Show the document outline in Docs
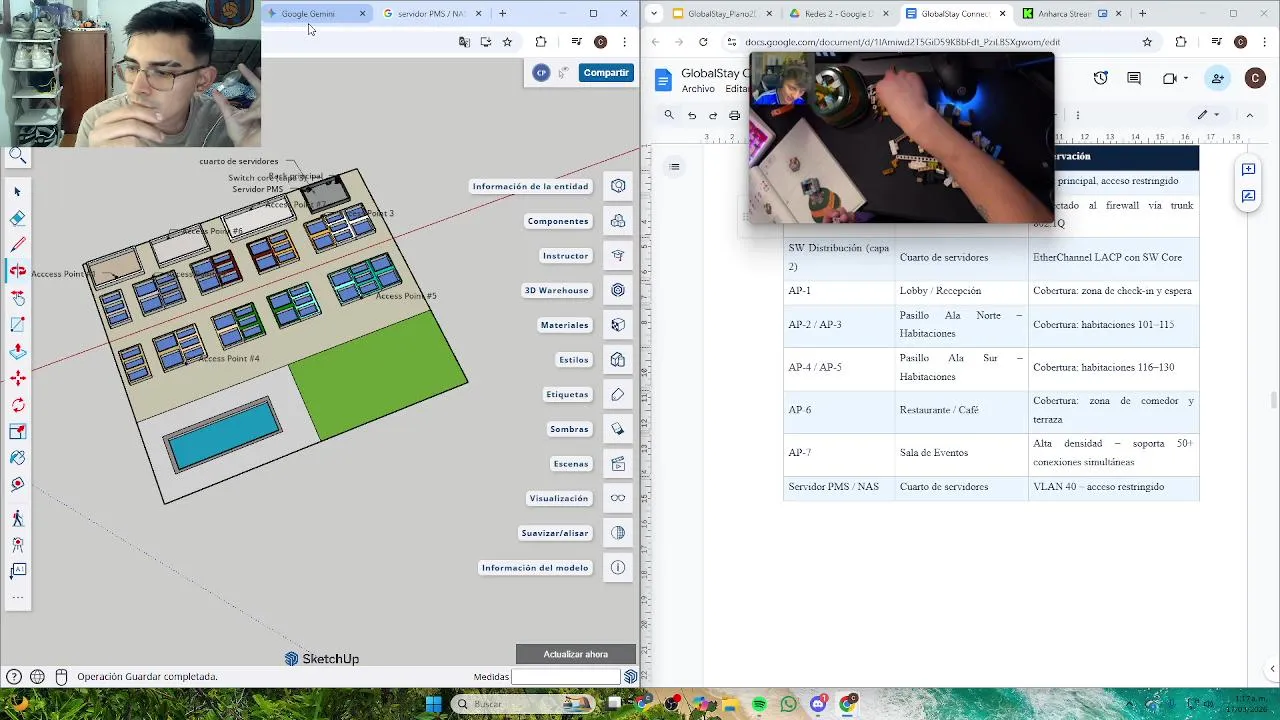This screenshot has width=1280, height=720. 675,167
